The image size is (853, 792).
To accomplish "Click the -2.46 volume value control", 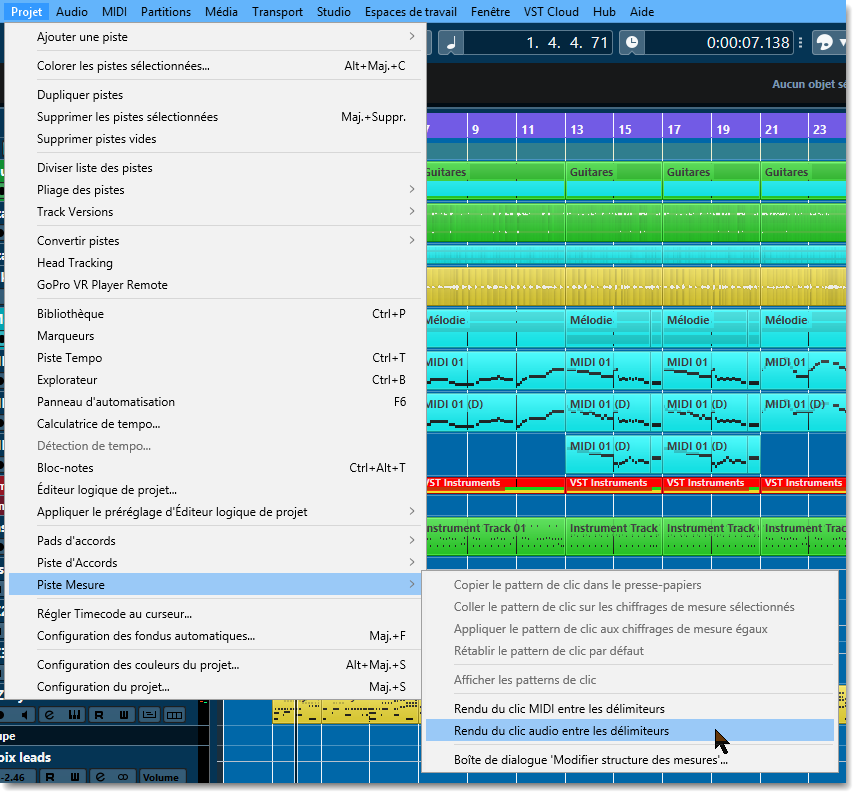I will tap(12, 776).
